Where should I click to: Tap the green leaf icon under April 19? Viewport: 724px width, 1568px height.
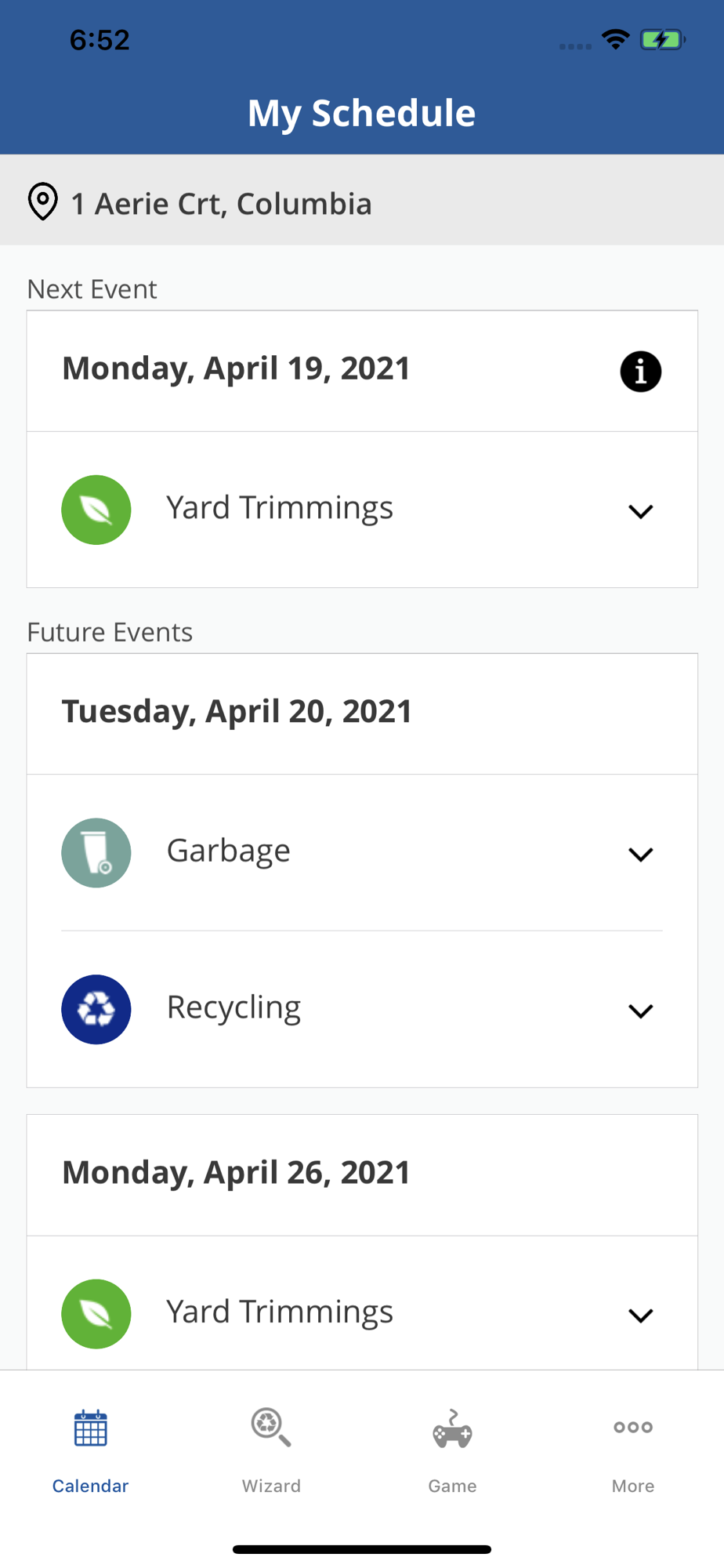tap(96, 510)
